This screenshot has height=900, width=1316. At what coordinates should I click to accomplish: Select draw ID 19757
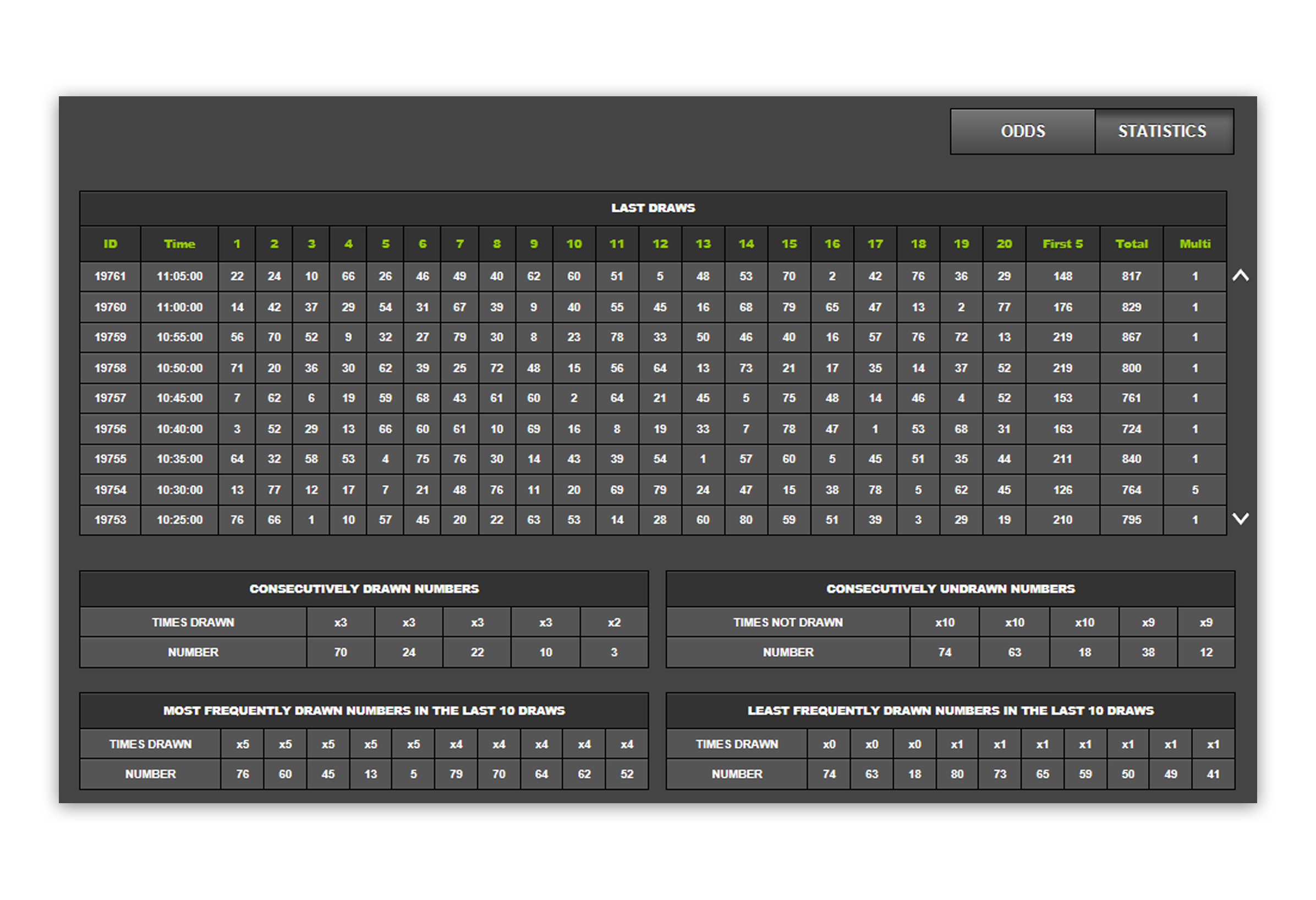111,398
